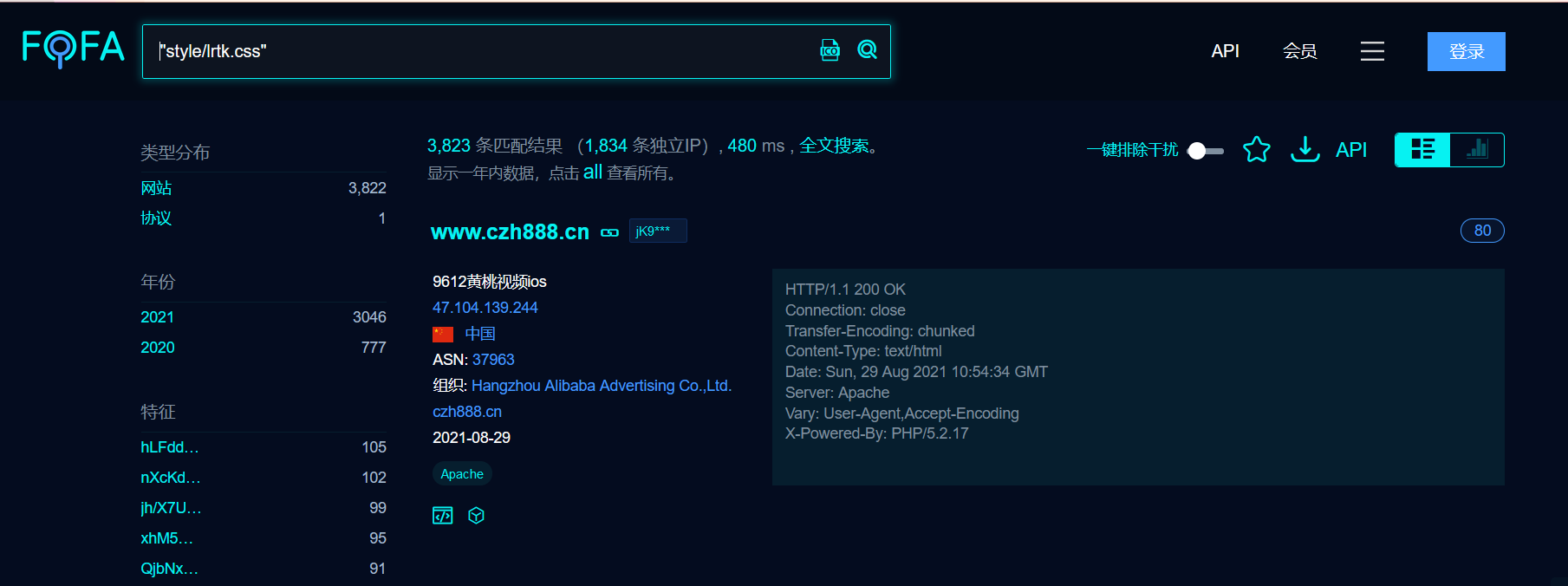Click the 'HTTP/1.1 200 OK' line
Screen dimensions: 1568x586
point(845,290)
